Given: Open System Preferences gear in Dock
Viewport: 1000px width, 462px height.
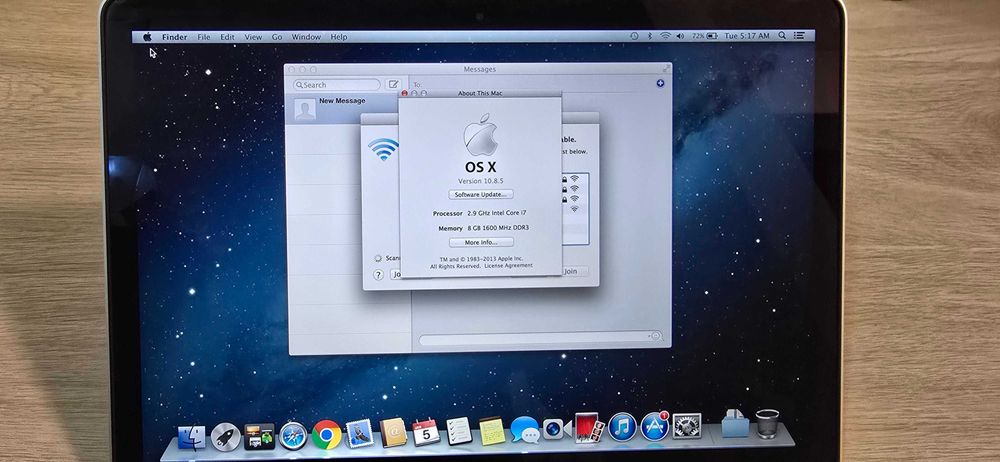Looking at the screenshot, I should coord(687,426).
